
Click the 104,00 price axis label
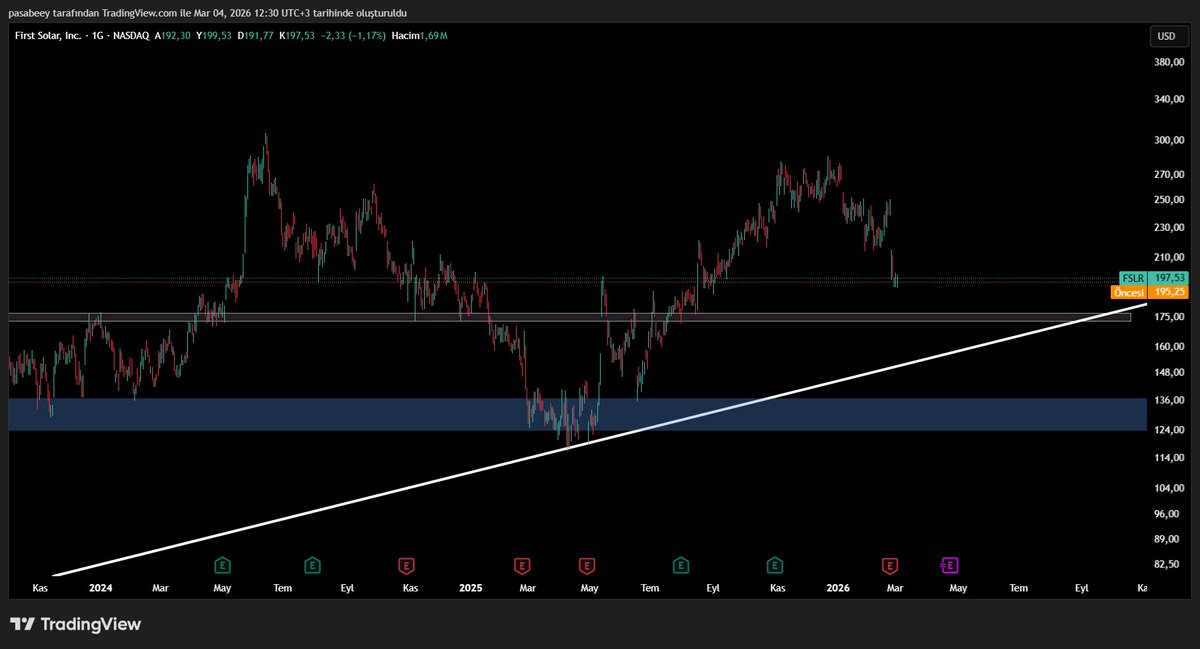click(1168, 488)
